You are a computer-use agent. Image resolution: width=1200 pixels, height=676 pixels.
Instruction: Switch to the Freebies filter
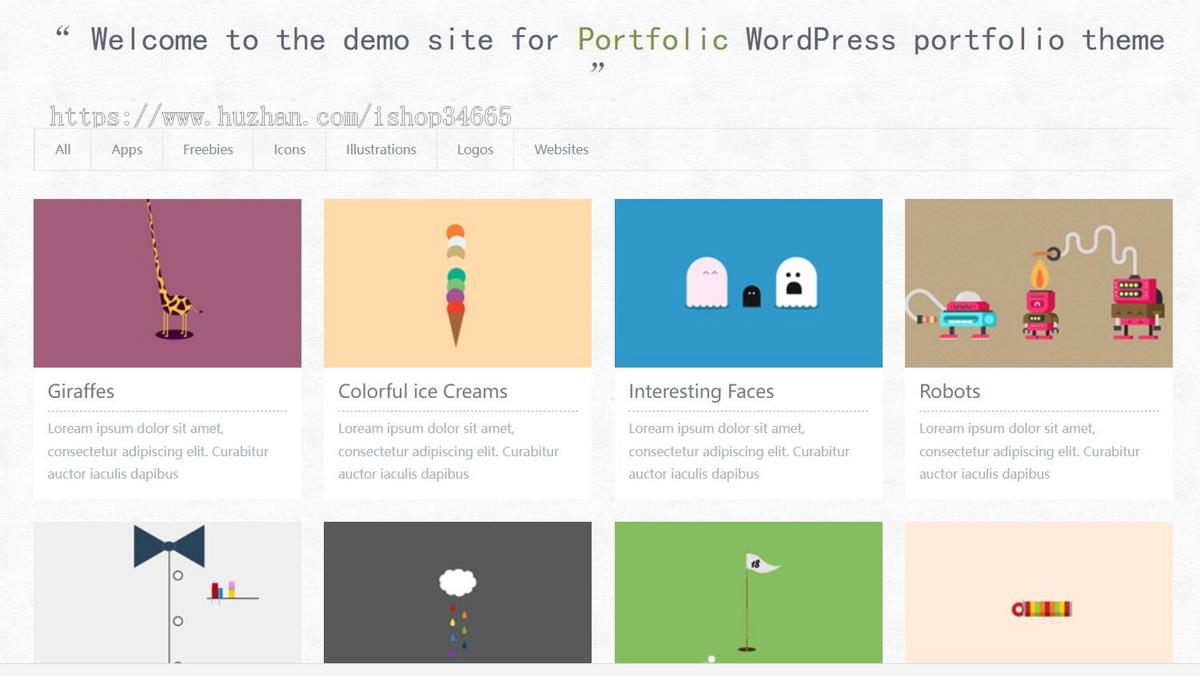tap(208, 150)
